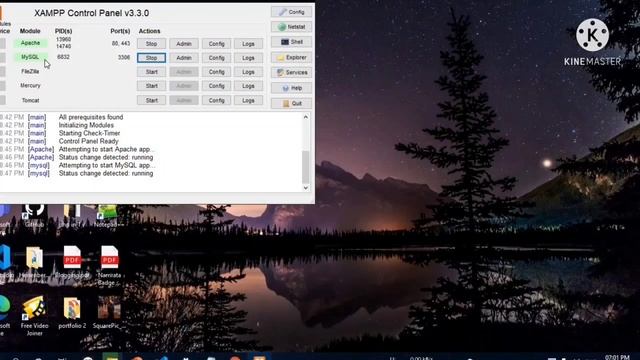Select the Free Video Joiner desktop shortcut
The height and width of the screenshot is (360, 640).
[x=34, y=316]
